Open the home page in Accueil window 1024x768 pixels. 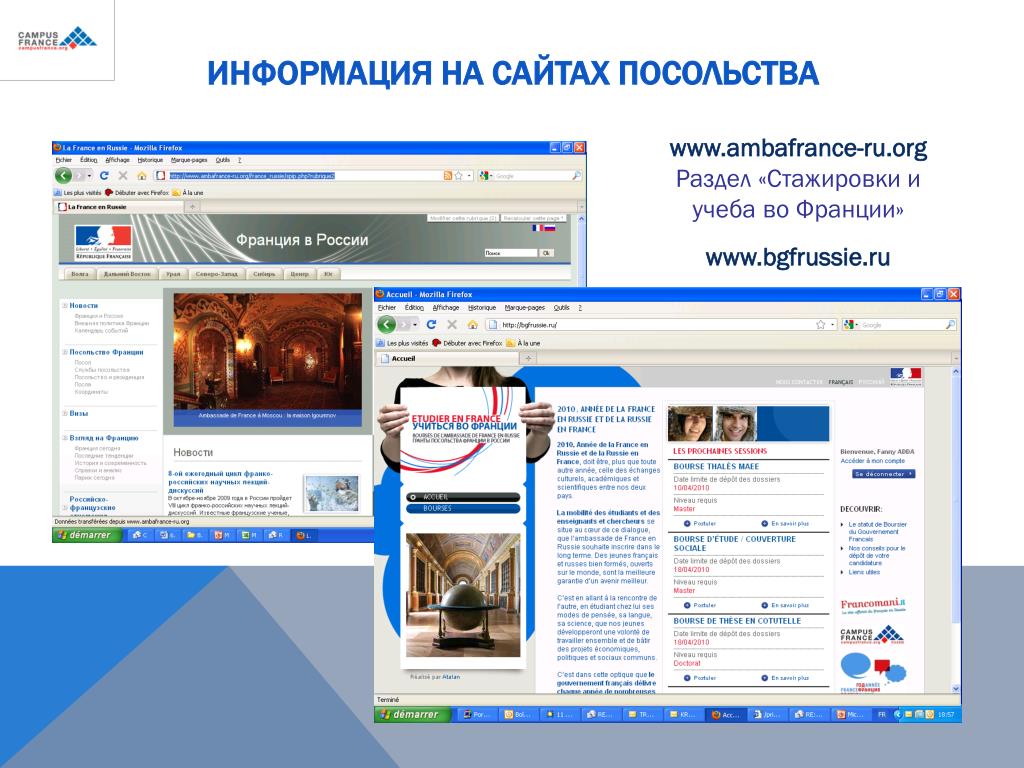(x=473, y=325)
